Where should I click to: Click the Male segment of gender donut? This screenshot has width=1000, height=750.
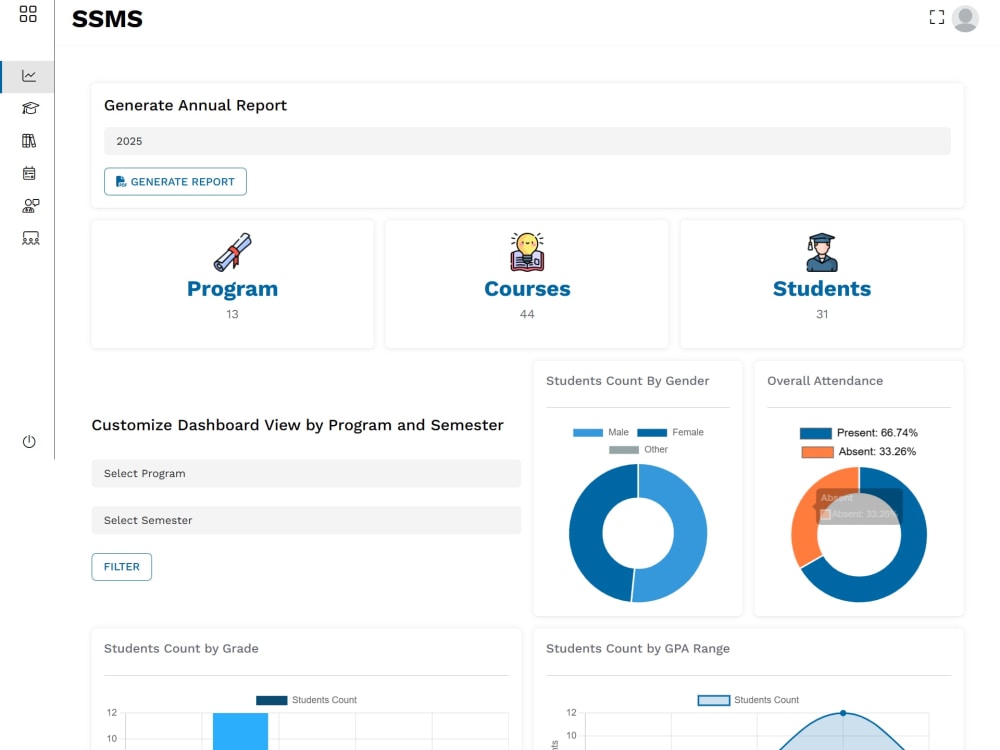(x=689, y=536)
